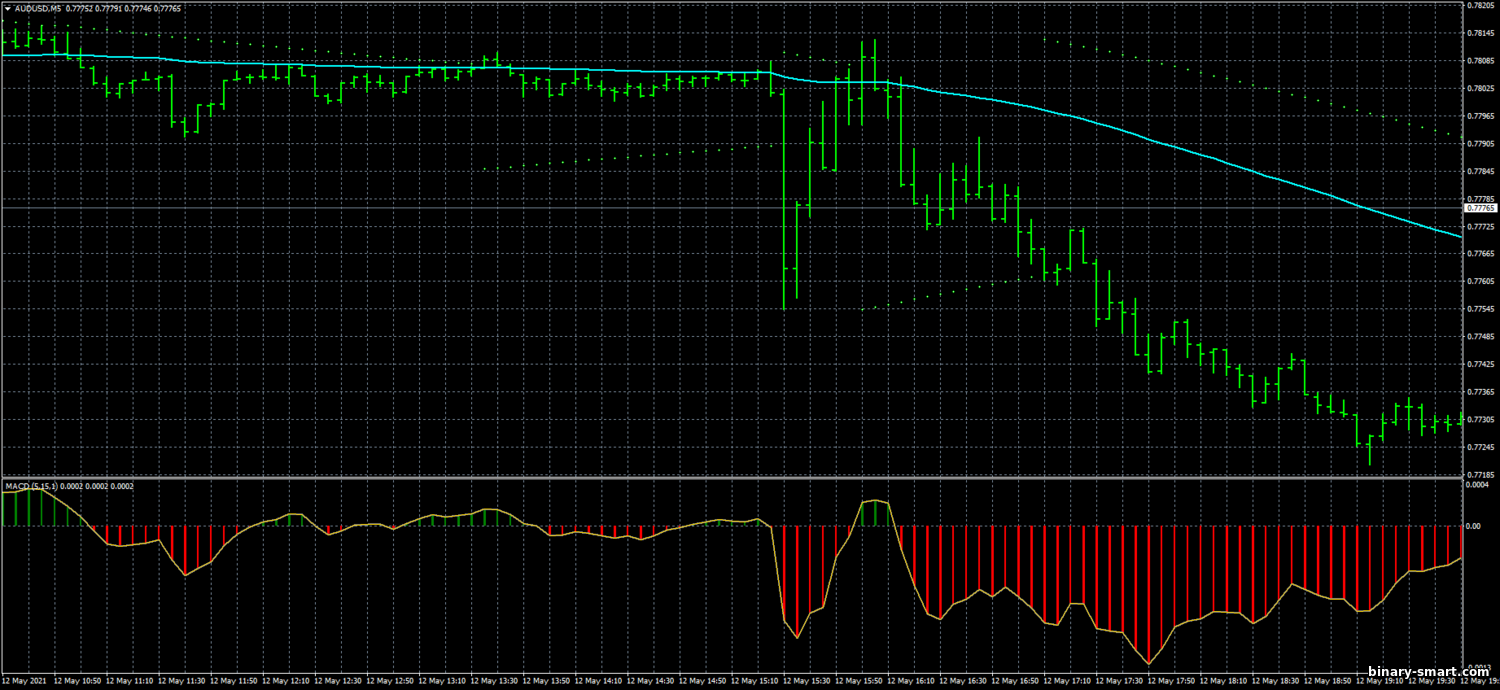Click the 0.77305 price axis label
Viewport: 1500px width, 690px height.
tap(1481, 420)
